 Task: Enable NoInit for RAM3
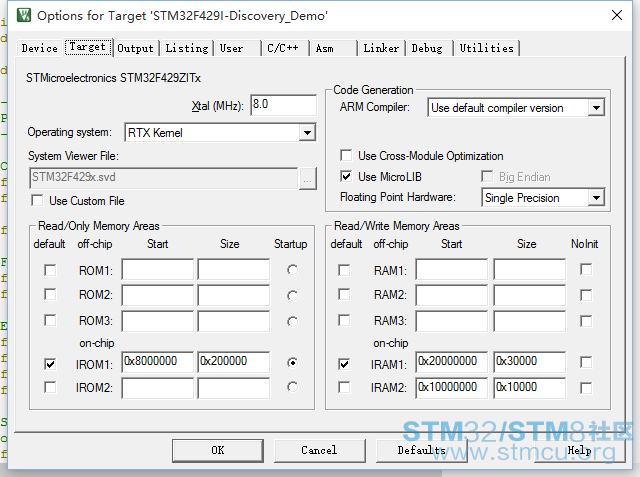pyautogui.click(x=586, y=321)
